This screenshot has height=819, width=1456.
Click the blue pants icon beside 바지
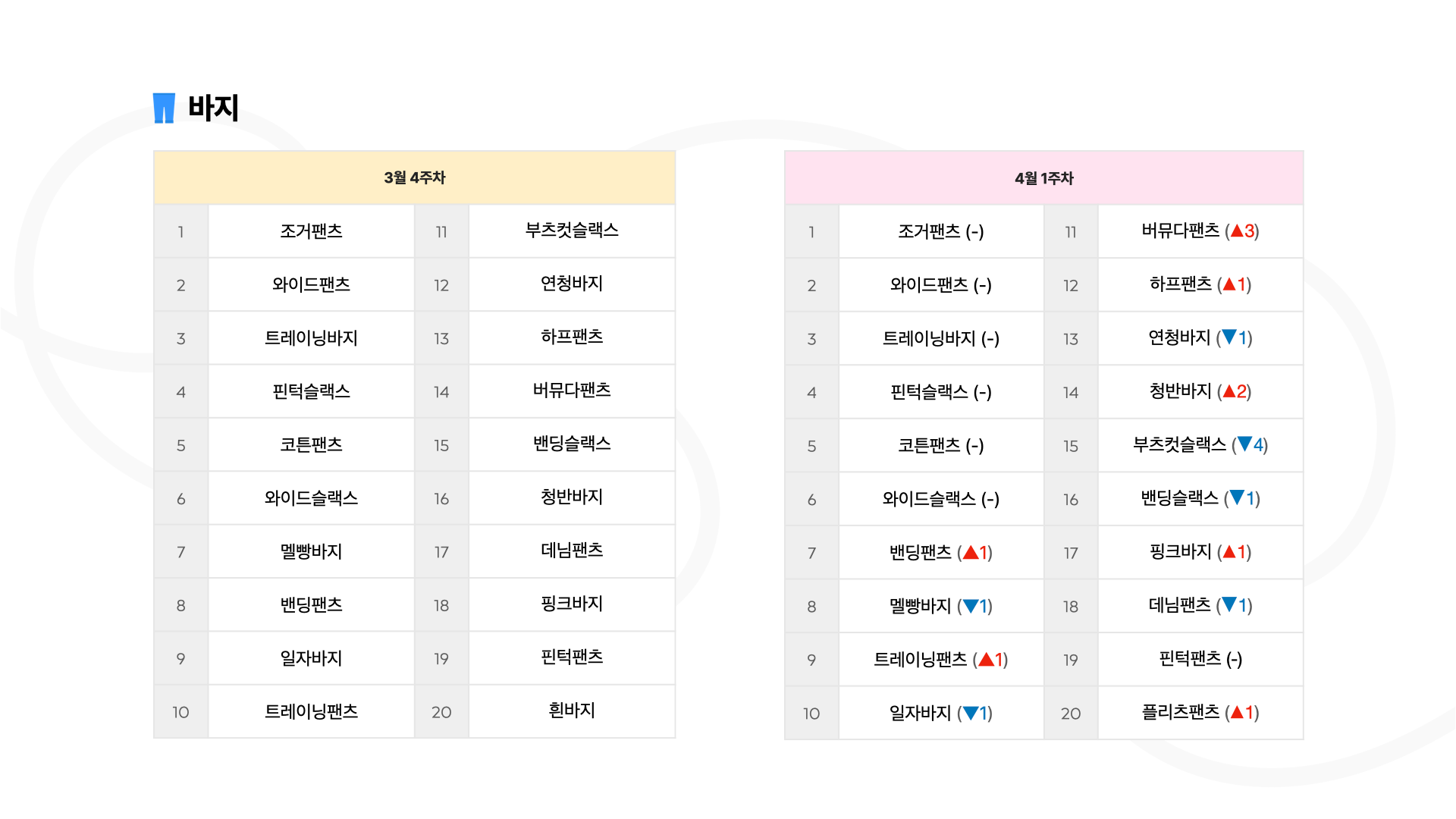164,108
